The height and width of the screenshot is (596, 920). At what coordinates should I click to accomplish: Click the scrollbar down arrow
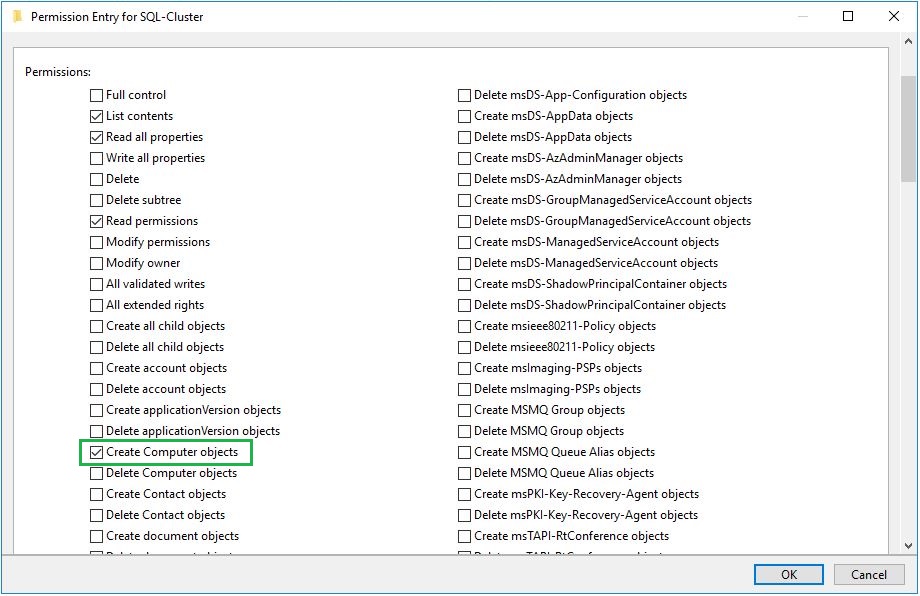(908, 546)
